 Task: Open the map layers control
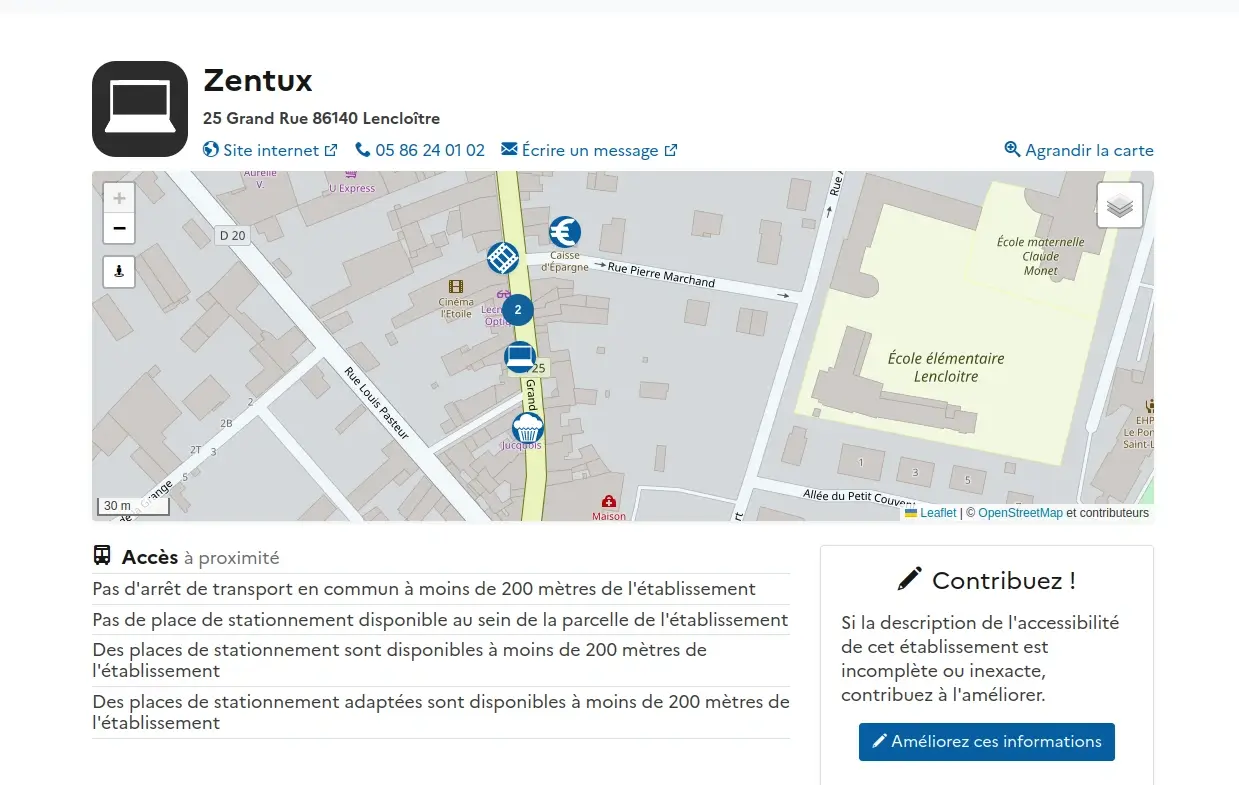pos(1120,206)
